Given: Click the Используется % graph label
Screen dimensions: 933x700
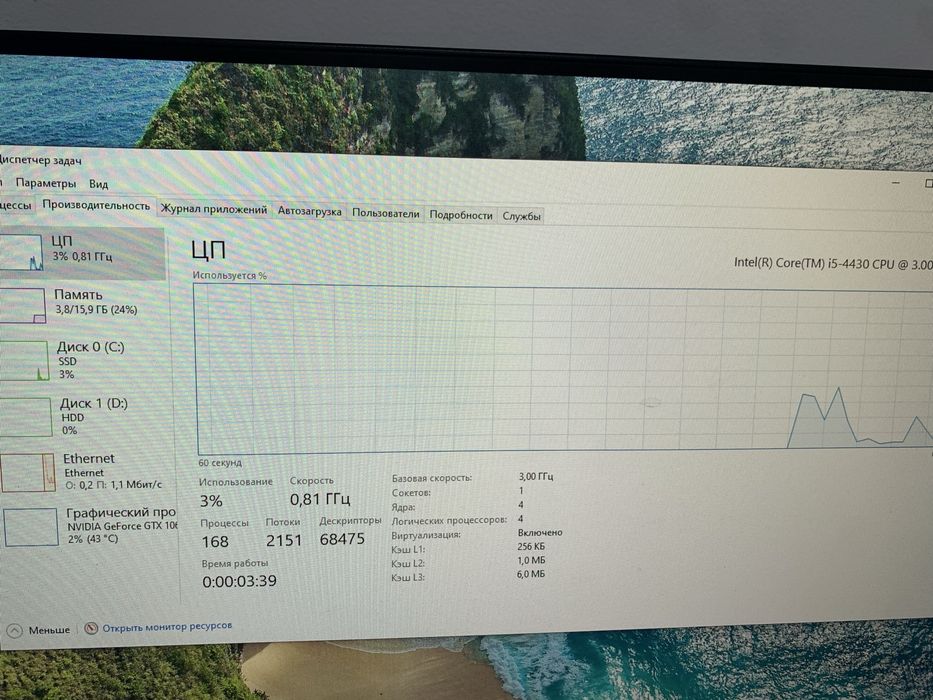Looking at the screenshot, I should point(229,276).
